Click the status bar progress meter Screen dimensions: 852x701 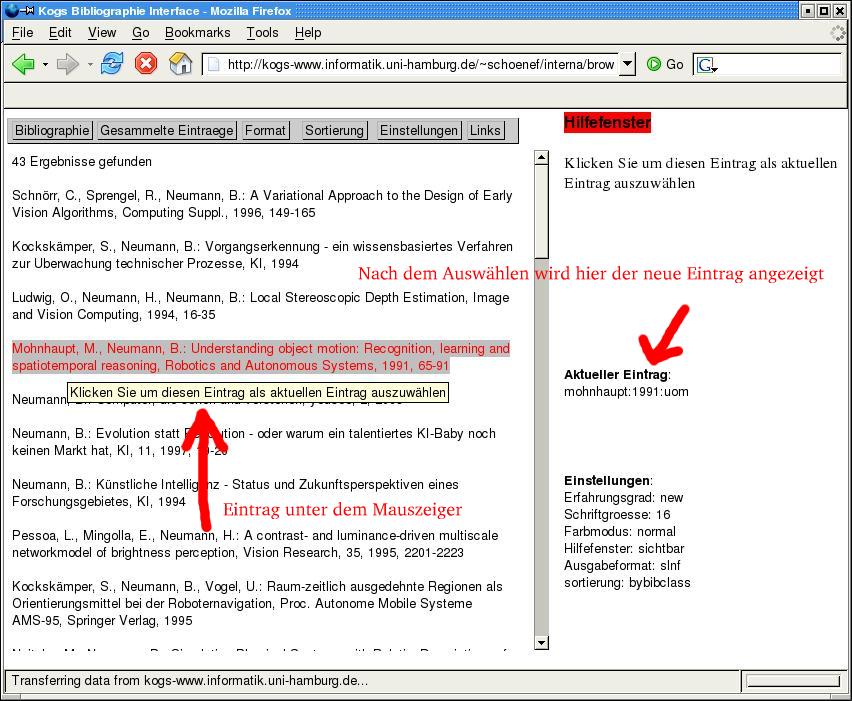[794, 681]
